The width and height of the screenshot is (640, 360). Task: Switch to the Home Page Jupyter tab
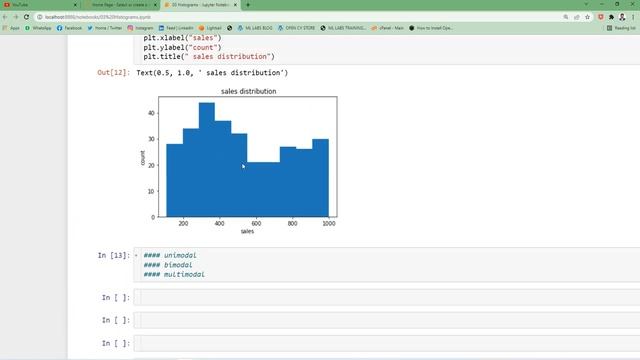[120, 5]
